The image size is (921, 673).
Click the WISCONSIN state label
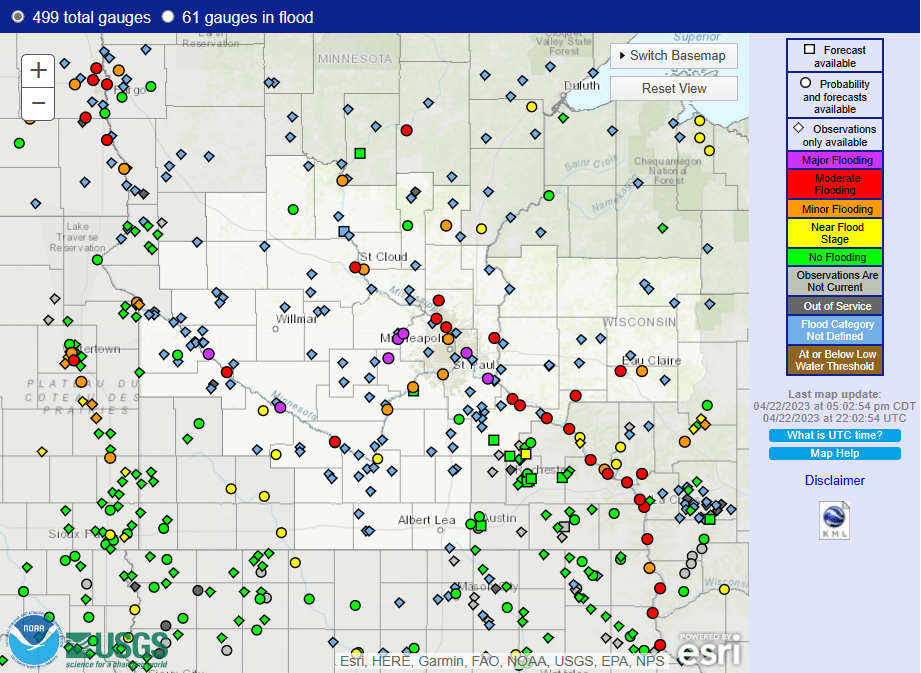point(639,322)
